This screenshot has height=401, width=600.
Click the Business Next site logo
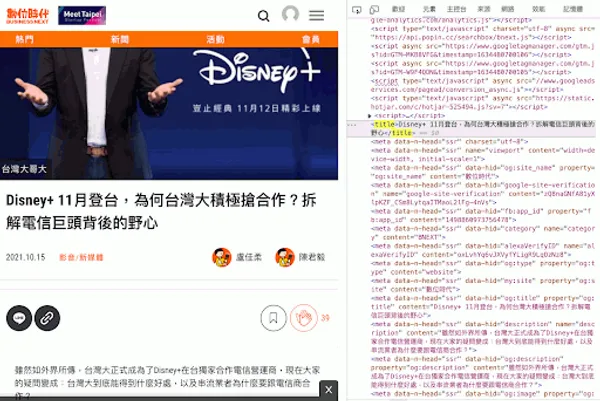click(28, 16)
